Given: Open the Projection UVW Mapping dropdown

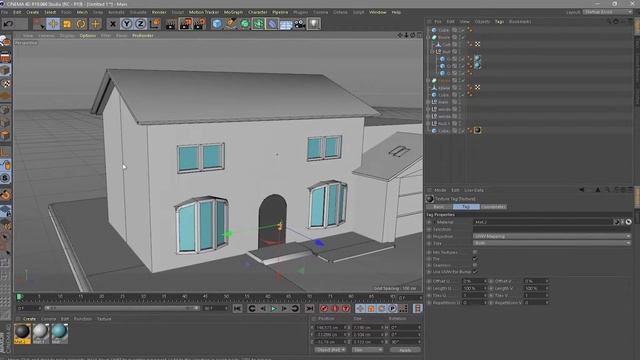Looking at the screenshot, I should (x=552, y=236).
